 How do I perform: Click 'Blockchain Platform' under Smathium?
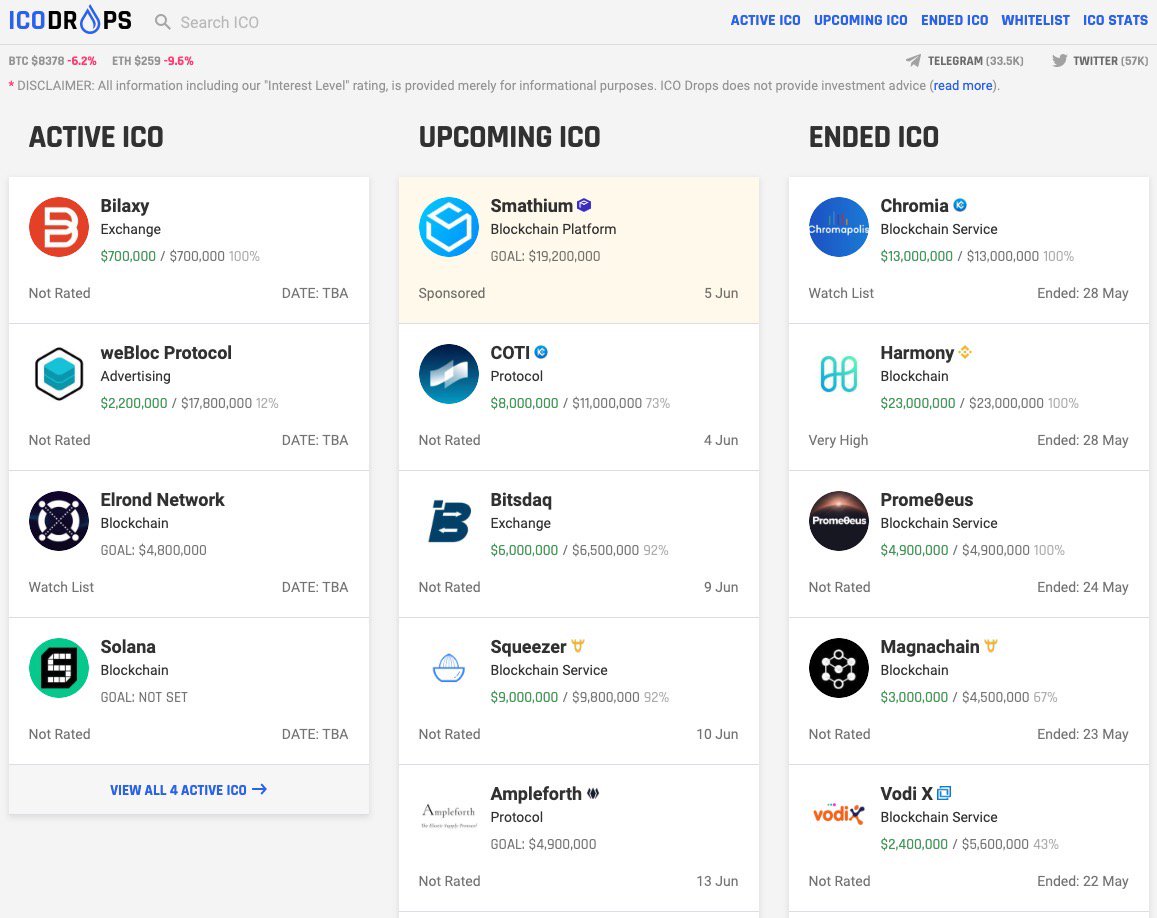553,229
